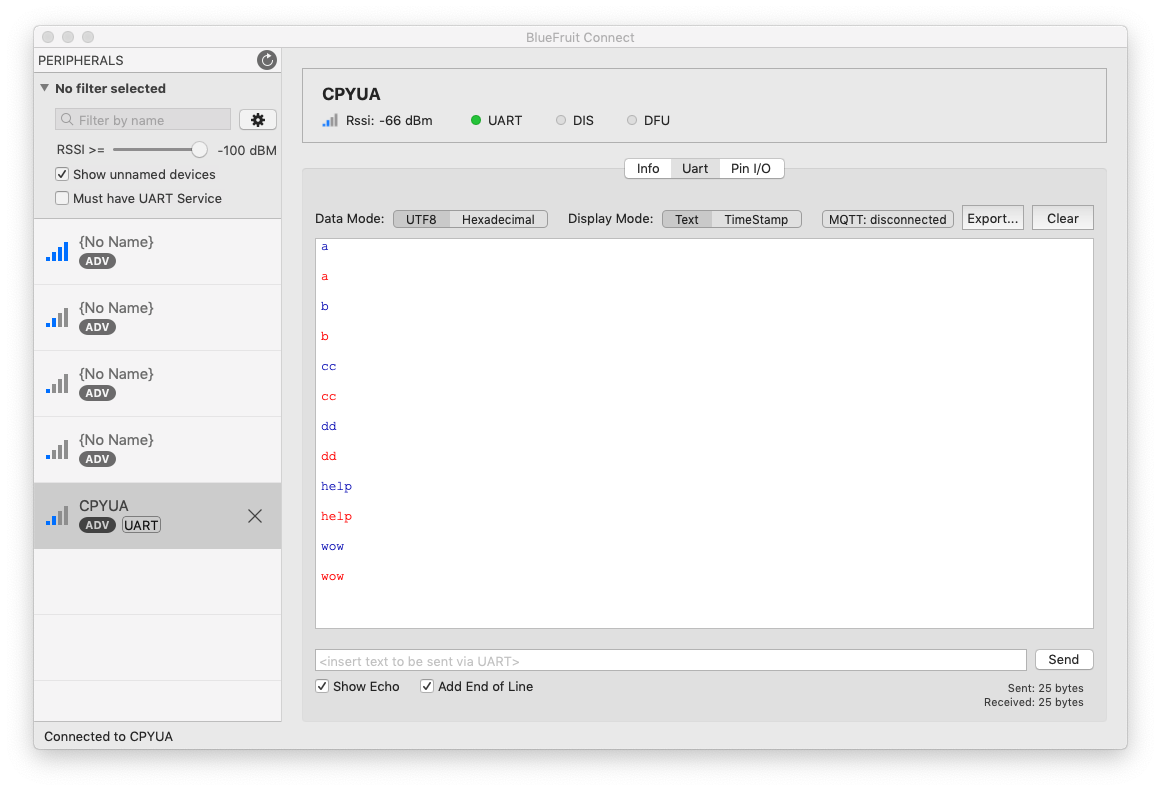
Task: Disconnect CPYUA with the X icon
Action: pyautogui.click(x=255, y=516)
